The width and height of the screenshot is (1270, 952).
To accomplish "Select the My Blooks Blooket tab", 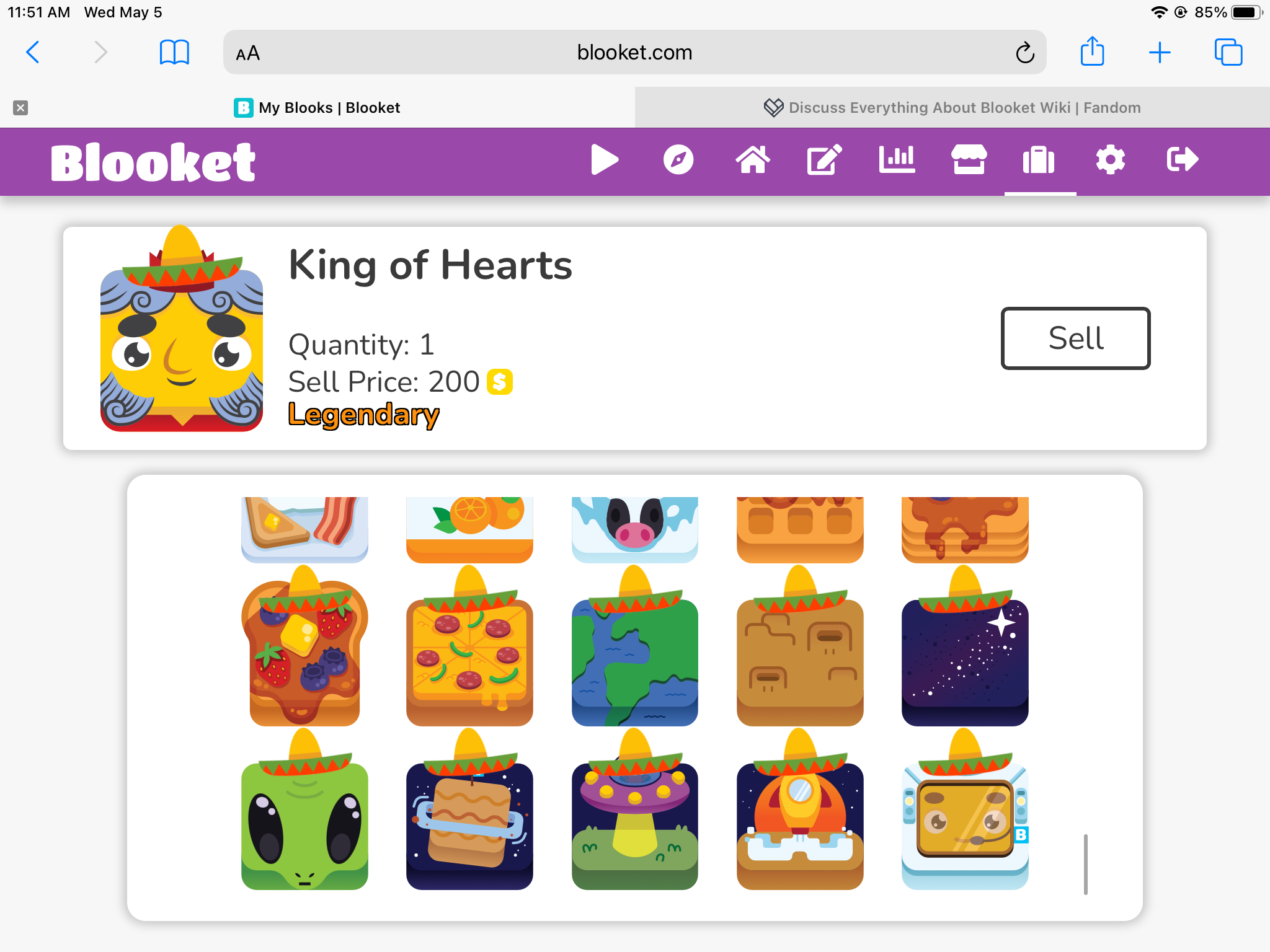I will (317, 108).
